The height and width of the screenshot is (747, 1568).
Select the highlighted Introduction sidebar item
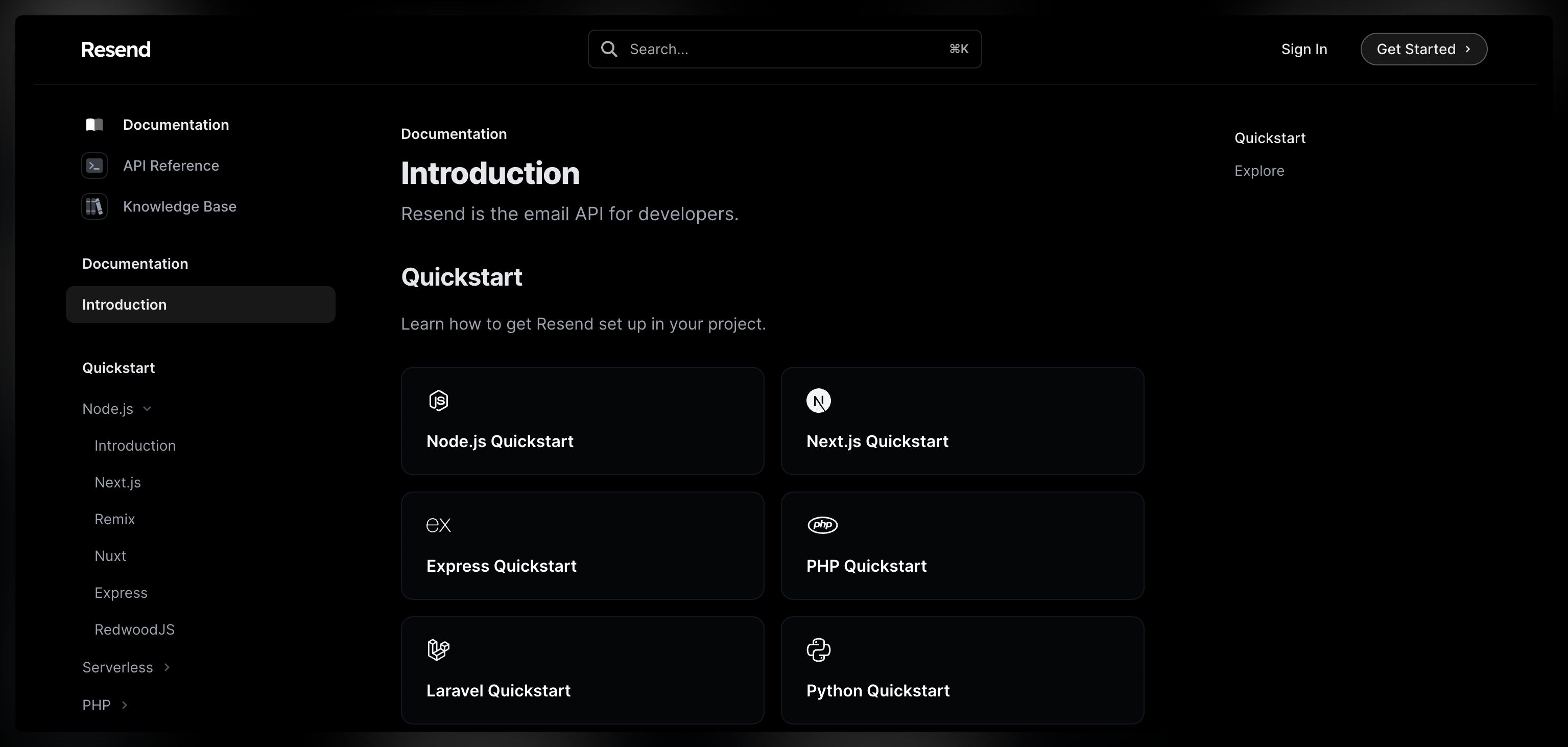[x=200, y=305]
